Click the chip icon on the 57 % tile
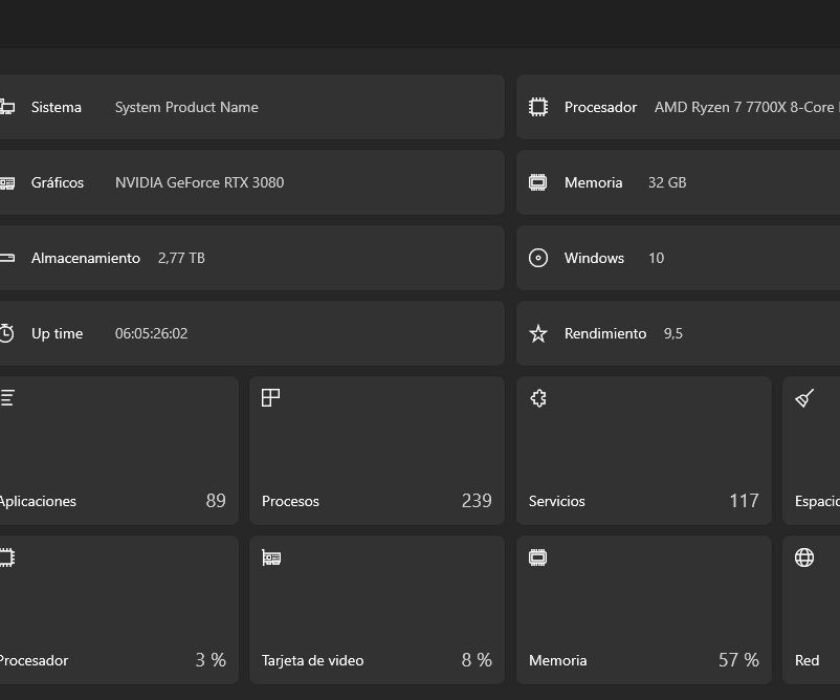 click(x=538, y=558)
